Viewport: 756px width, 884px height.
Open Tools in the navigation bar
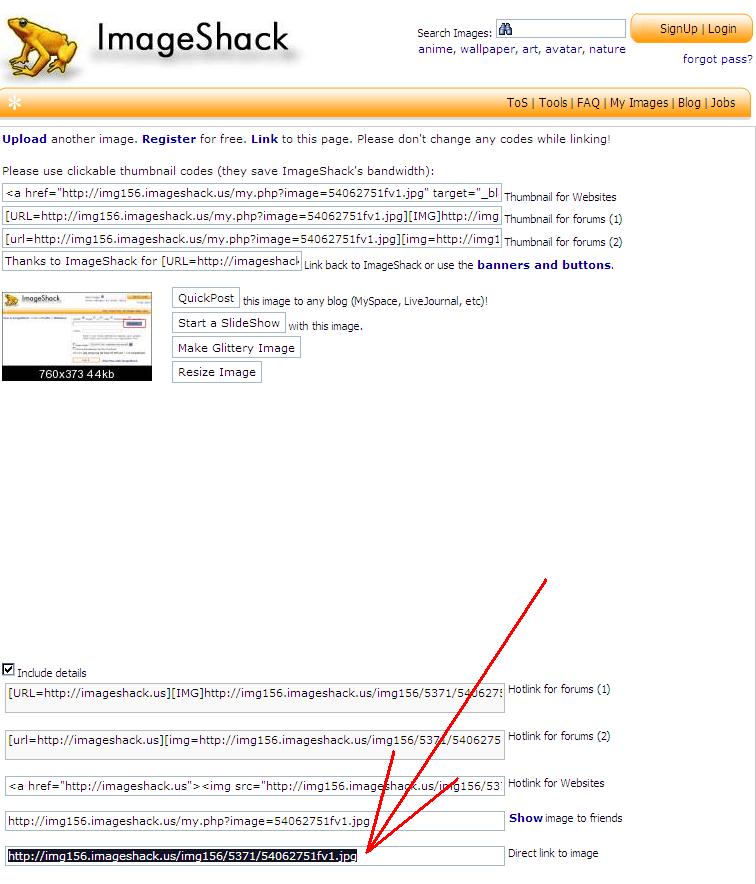(552, 103)
